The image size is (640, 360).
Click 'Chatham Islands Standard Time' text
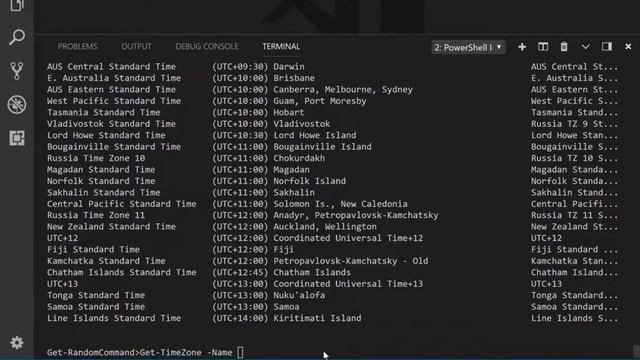coord(122,272)
